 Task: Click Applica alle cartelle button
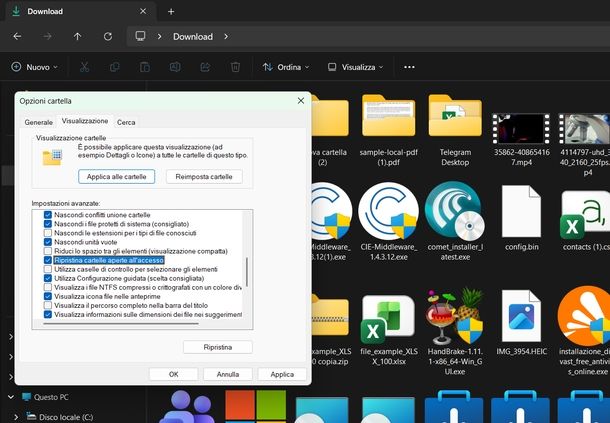[116, 177]
